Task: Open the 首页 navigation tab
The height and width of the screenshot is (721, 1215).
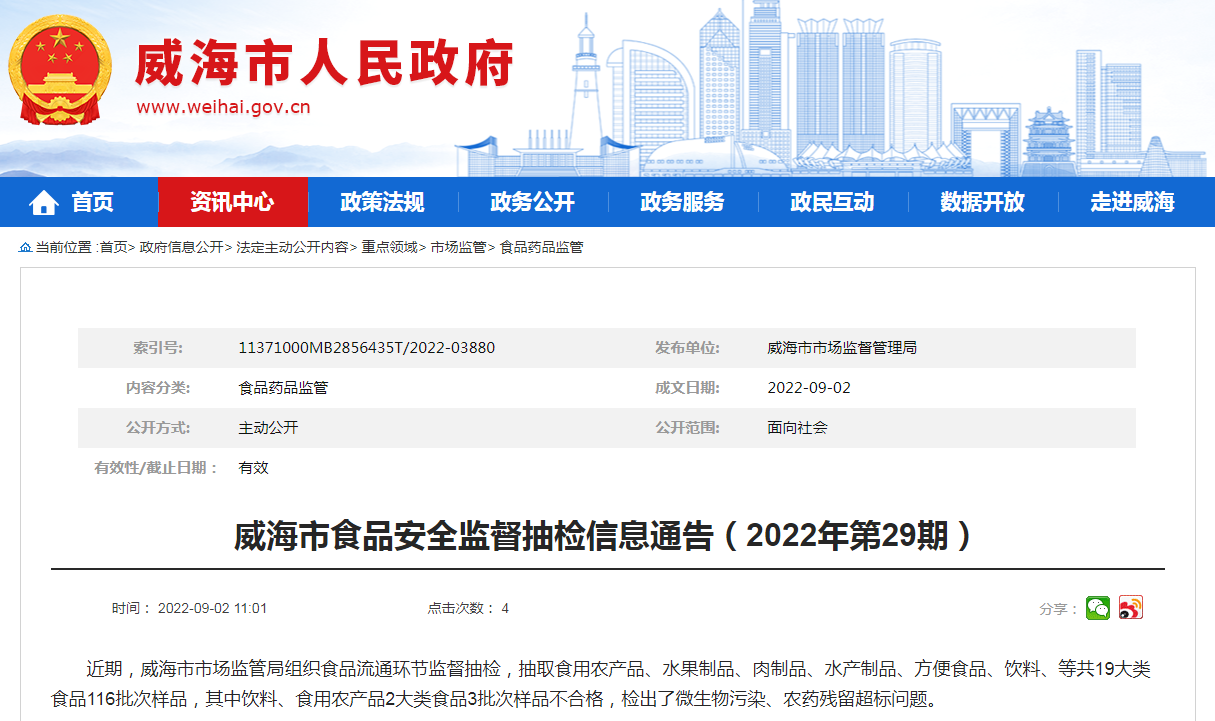Action: click(92, 202)
